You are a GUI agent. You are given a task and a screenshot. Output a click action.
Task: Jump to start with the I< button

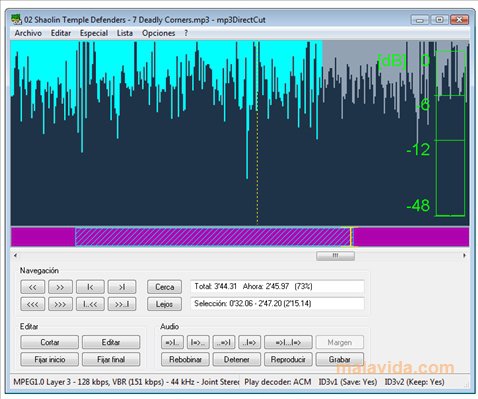pyautogui.click(x=90, y=287)
